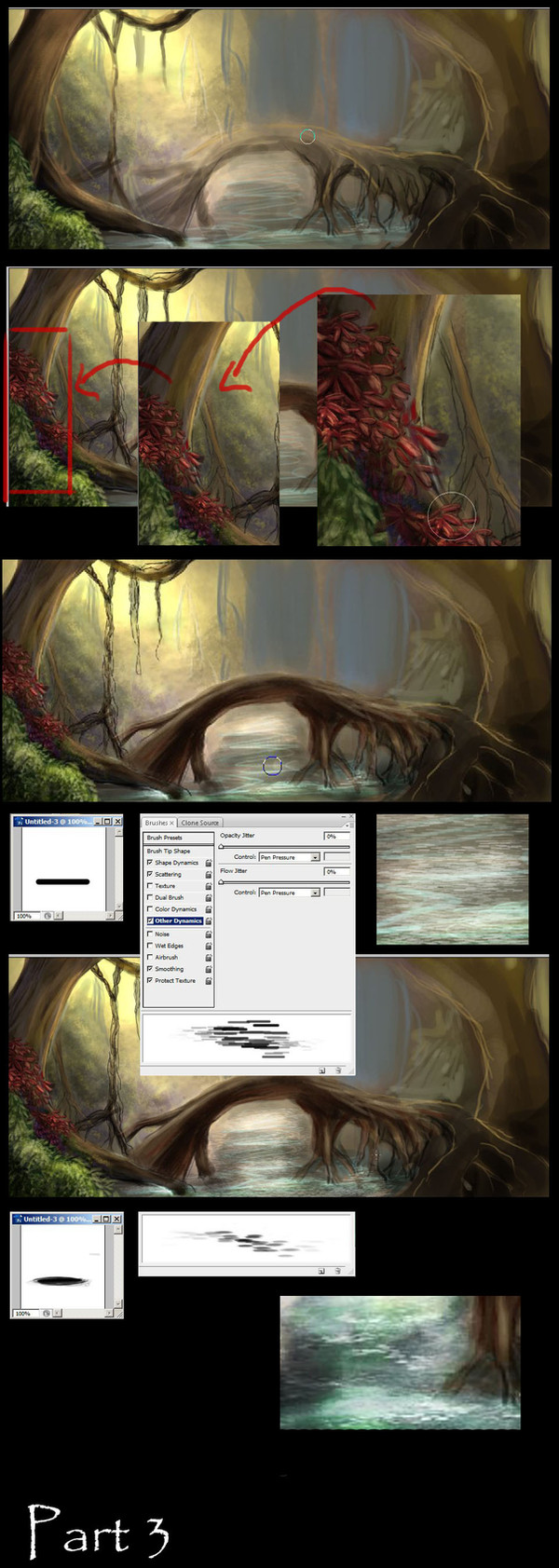Screen dimensions: 559x1568
Task: Click zoom field in upper Untitled-3 window
Action: tap(27, 916)
